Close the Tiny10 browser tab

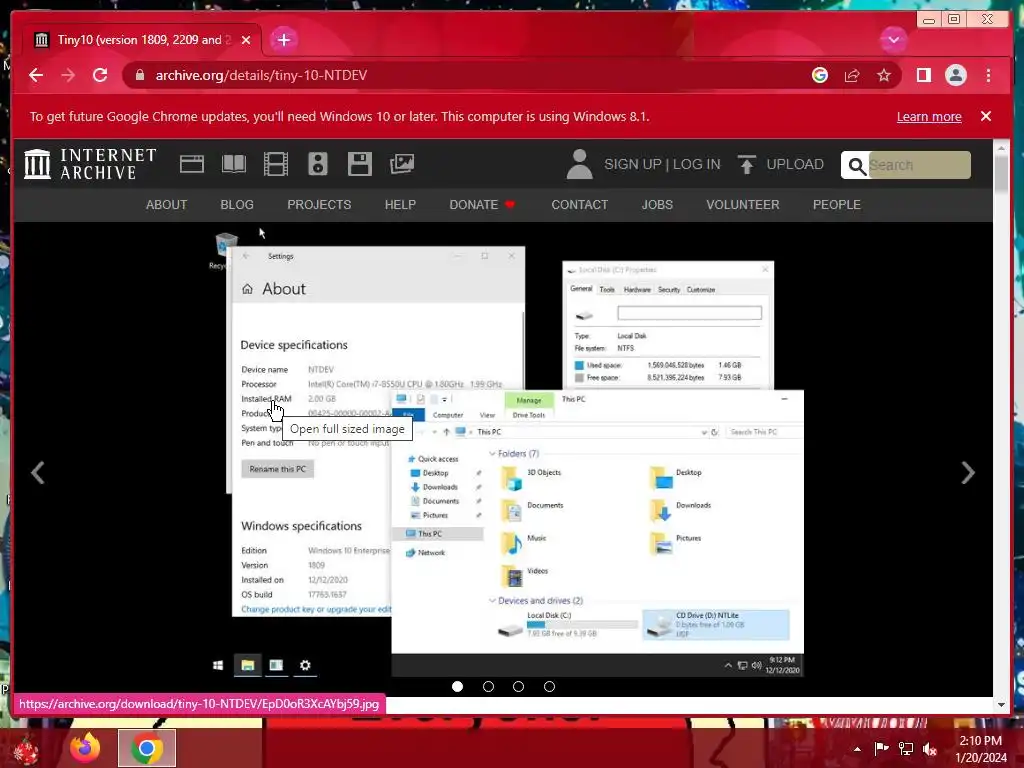[x=246, y=40]
